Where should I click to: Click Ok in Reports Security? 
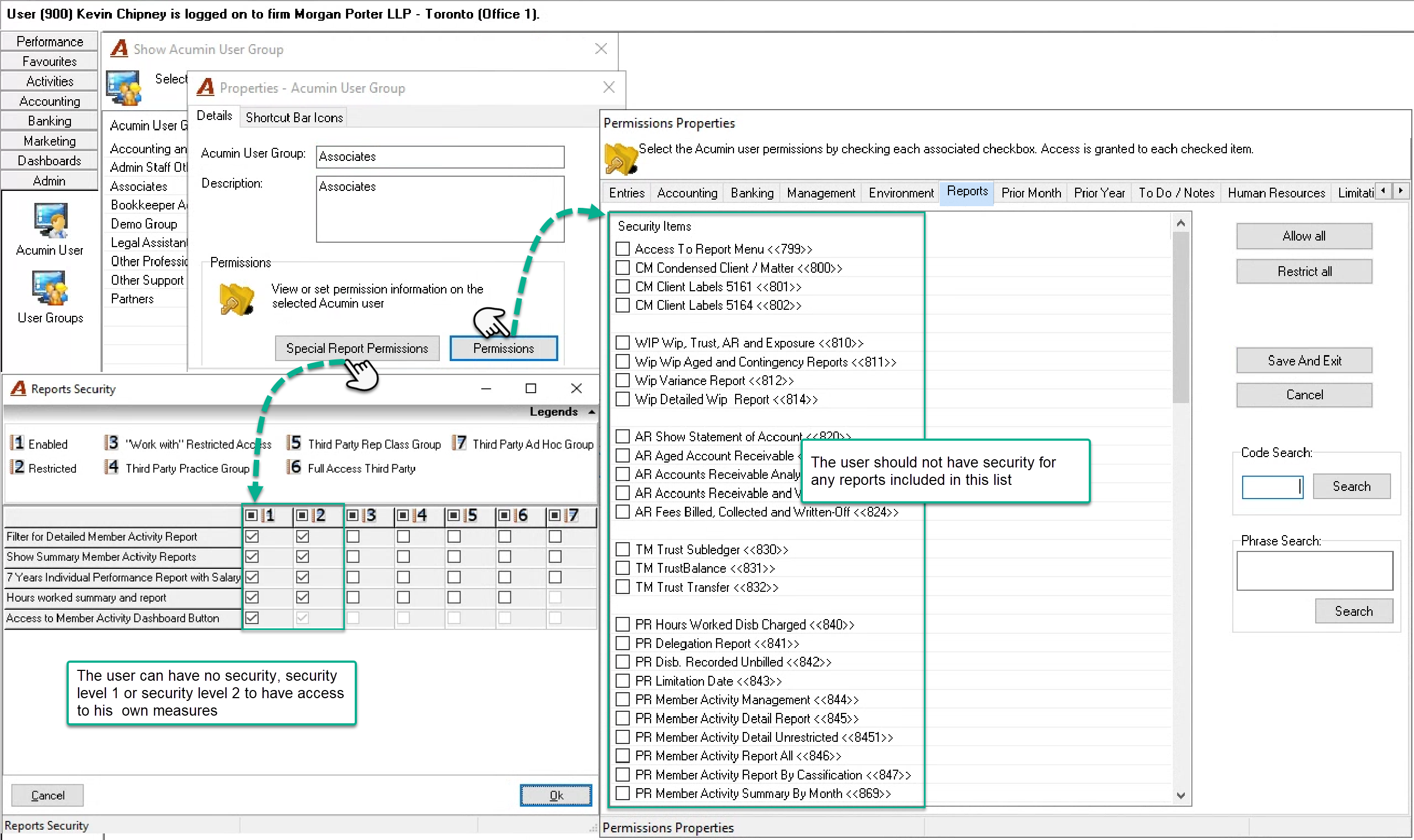556,795
